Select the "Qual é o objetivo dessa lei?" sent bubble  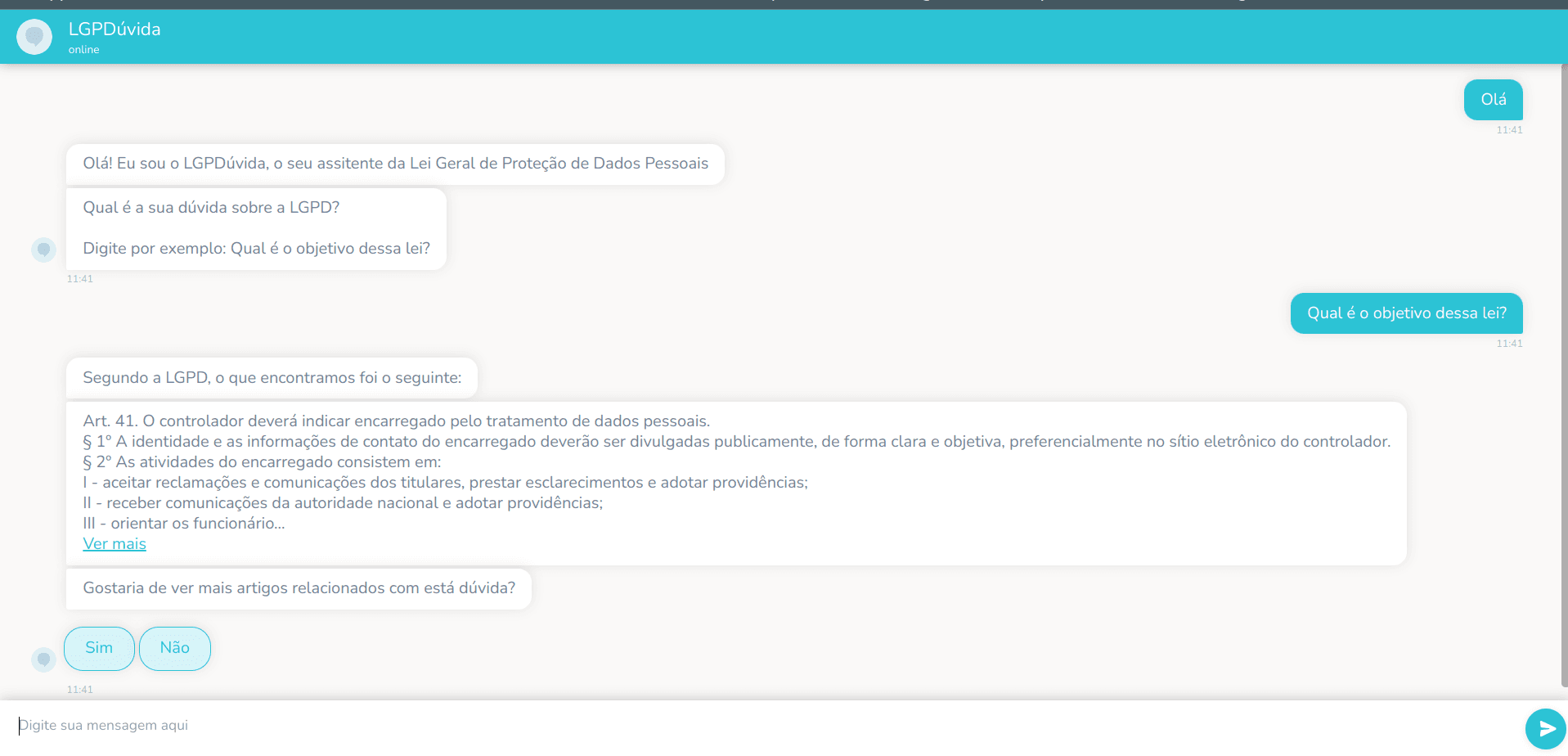point(1406,313)
